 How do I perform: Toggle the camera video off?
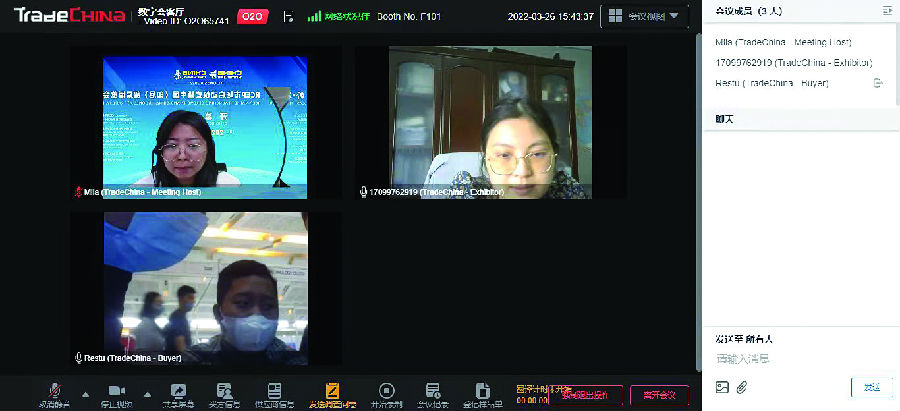click(x=116, y=391)
